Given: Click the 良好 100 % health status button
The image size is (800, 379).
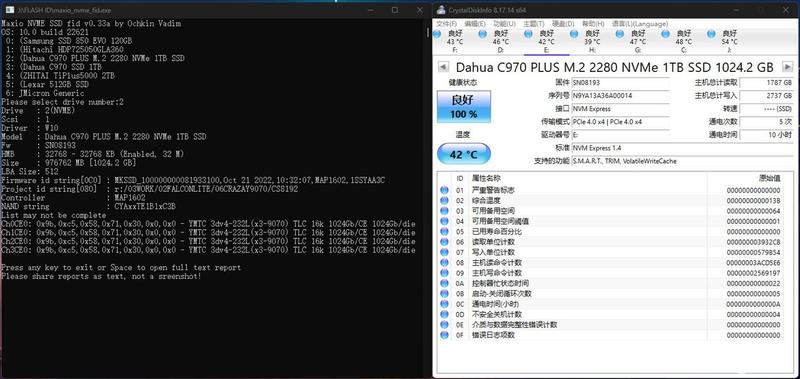Looking at the screenshot, I should tap(464, 107).
